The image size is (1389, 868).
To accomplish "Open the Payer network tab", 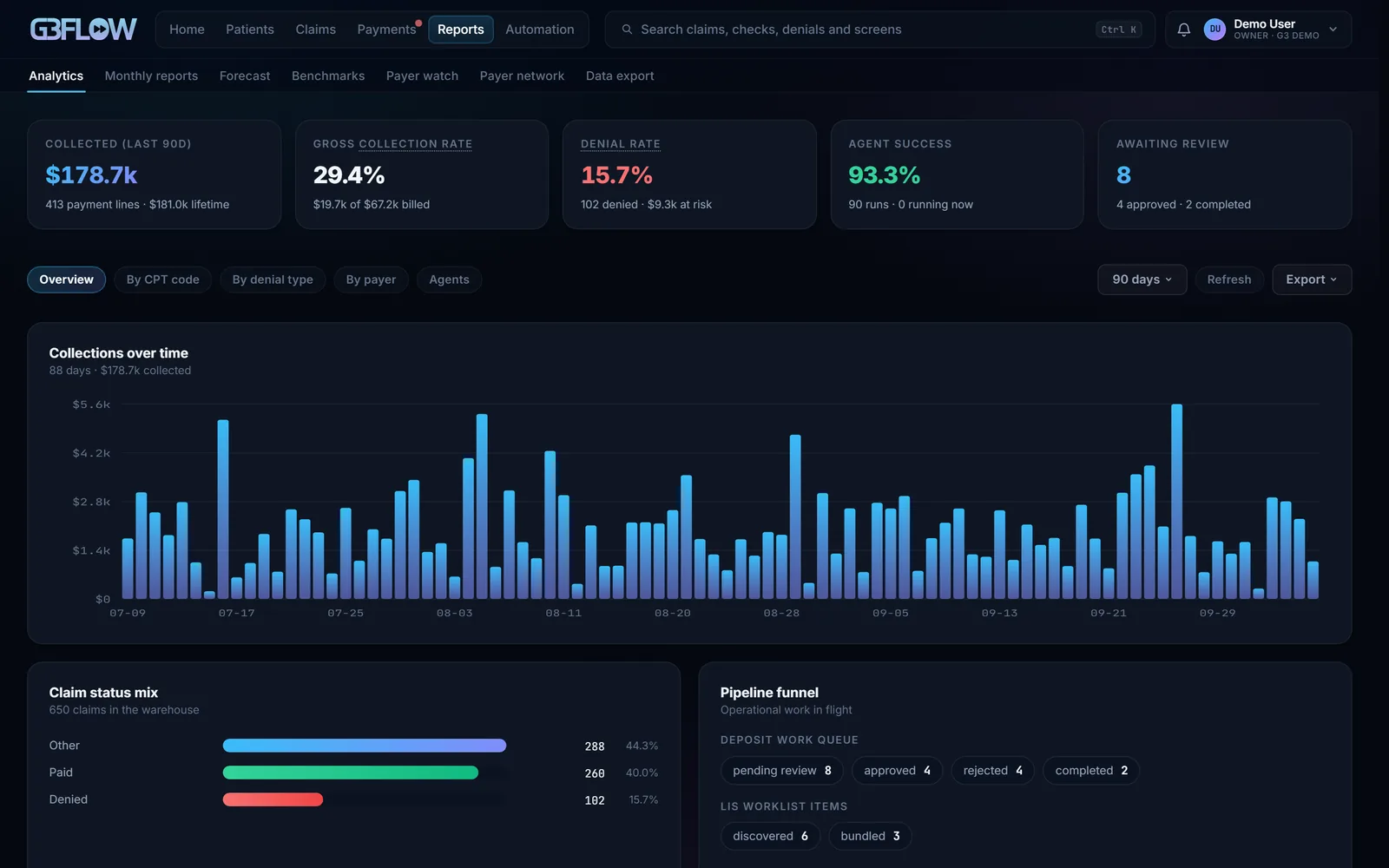I will 522,76.
